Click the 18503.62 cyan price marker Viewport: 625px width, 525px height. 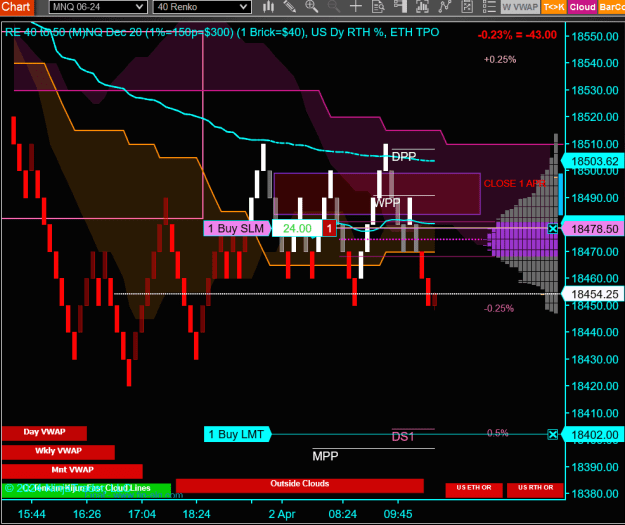[x=593, y=161]
